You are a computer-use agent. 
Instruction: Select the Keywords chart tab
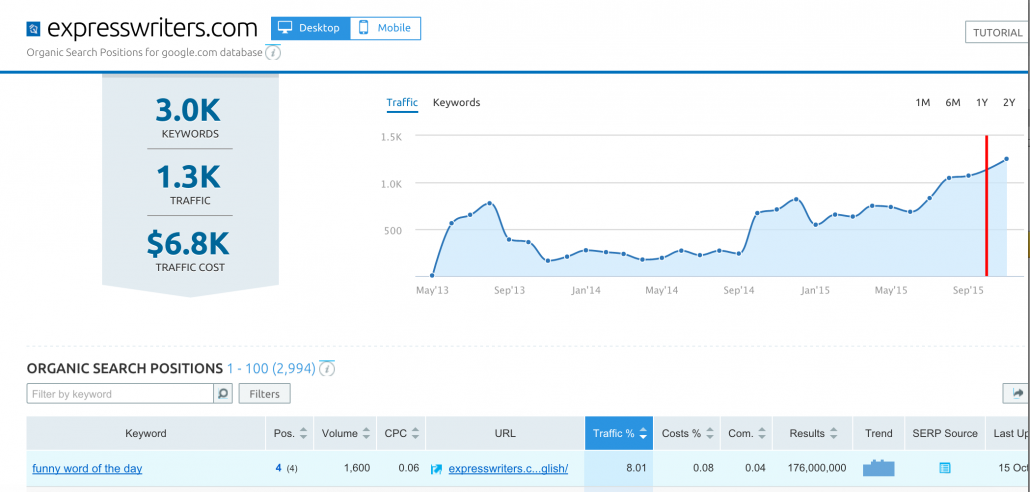[x=456, y=103]
